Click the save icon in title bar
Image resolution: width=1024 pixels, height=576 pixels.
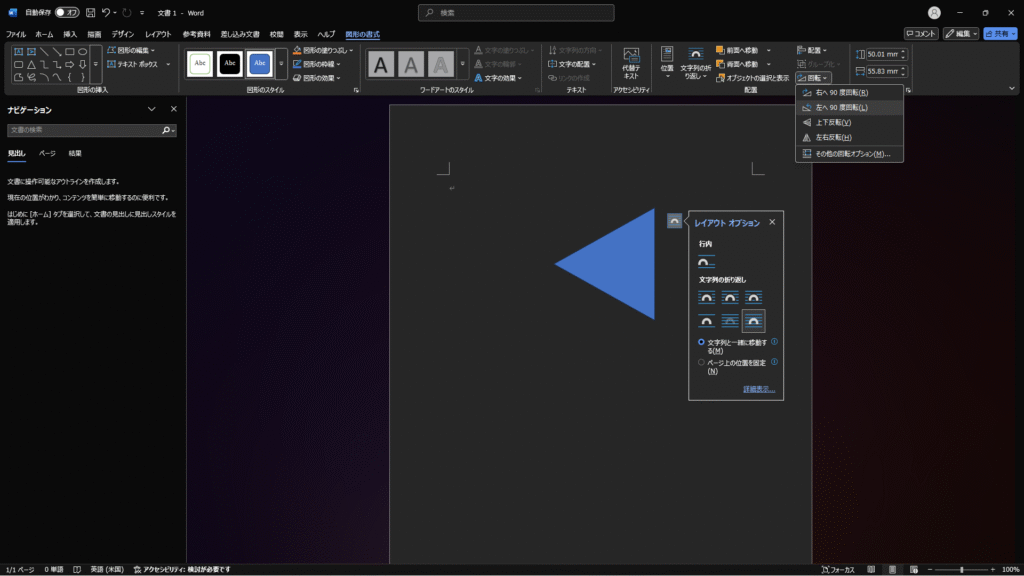tap(90, 12)
